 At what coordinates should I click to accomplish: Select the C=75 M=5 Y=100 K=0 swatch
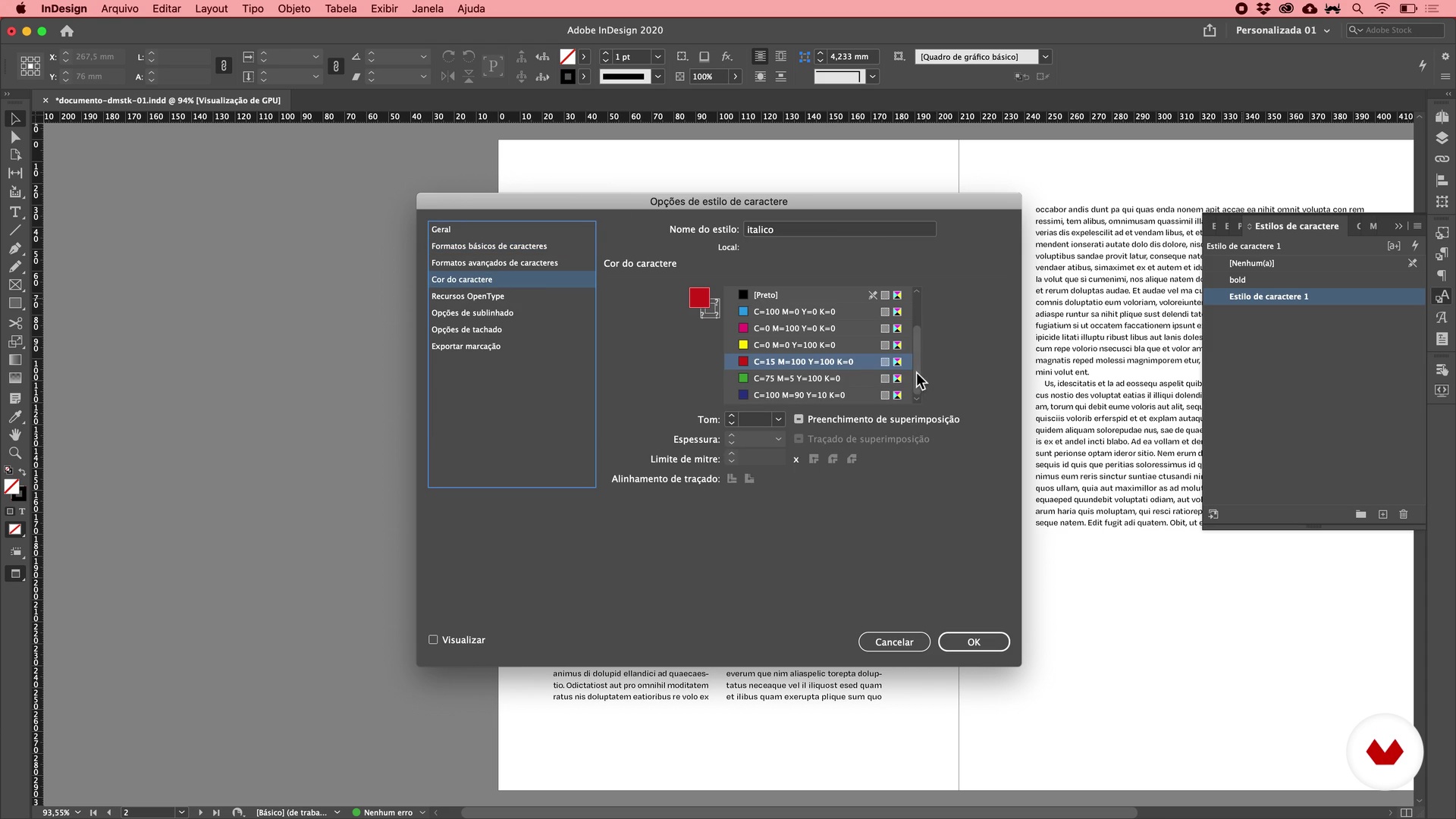point(796,378)
